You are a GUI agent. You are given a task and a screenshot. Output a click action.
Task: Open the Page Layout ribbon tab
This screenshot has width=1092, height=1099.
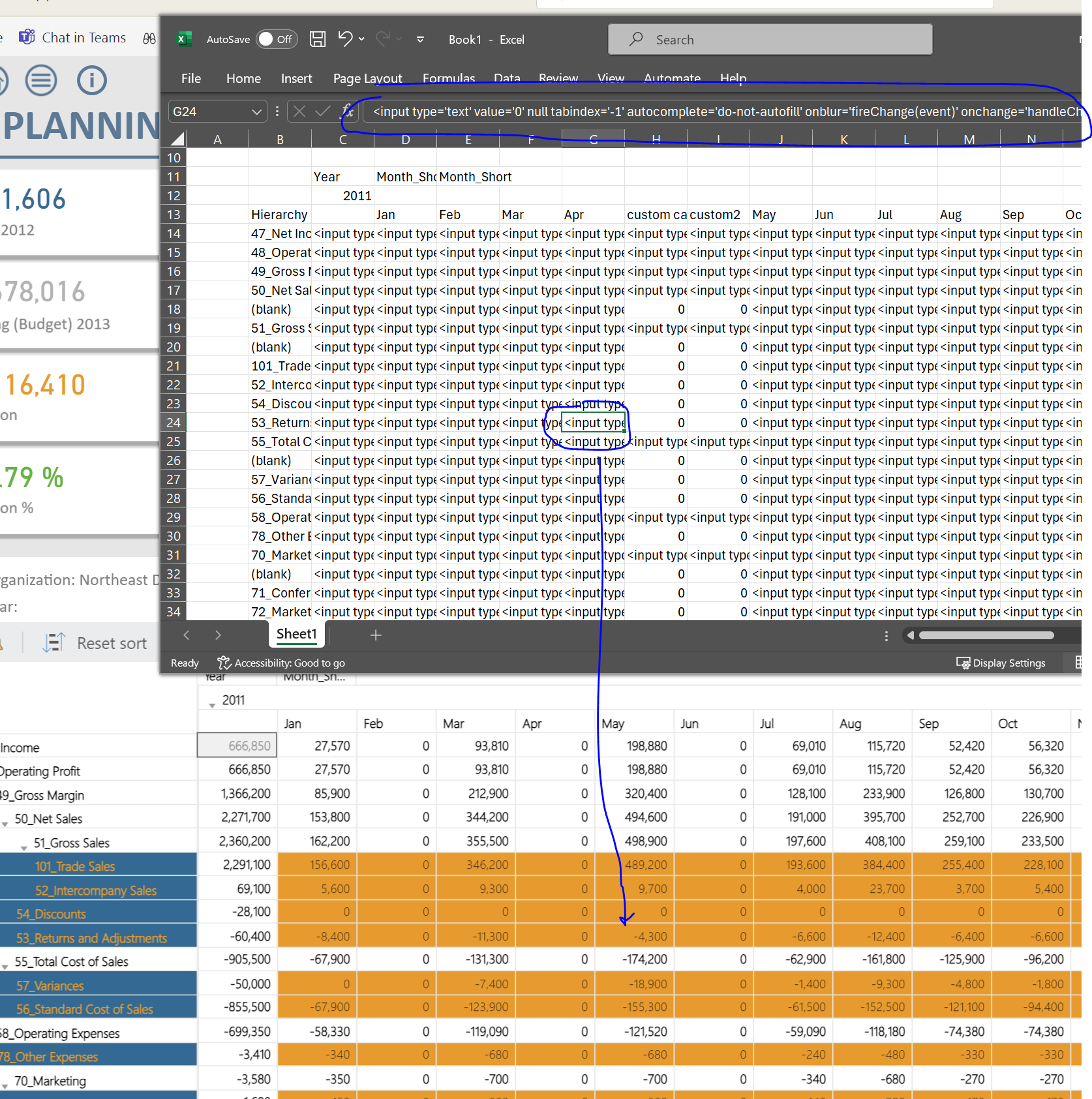point(367,78)
